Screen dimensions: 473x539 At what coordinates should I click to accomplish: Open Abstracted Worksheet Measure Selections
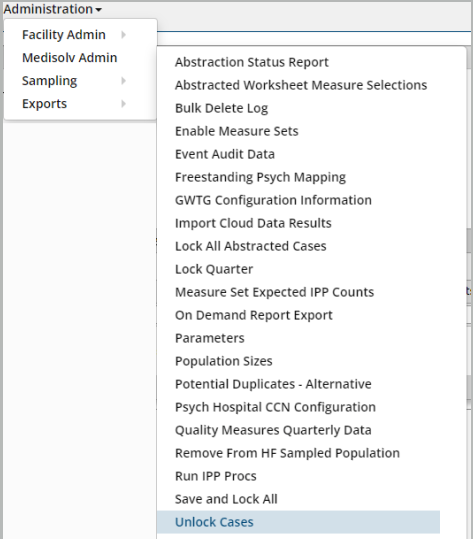(x=301, y=85)
